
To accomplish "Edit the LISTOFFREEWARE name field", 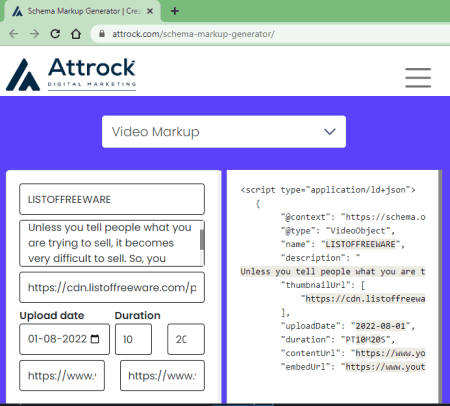I will (x=112, y=199).
